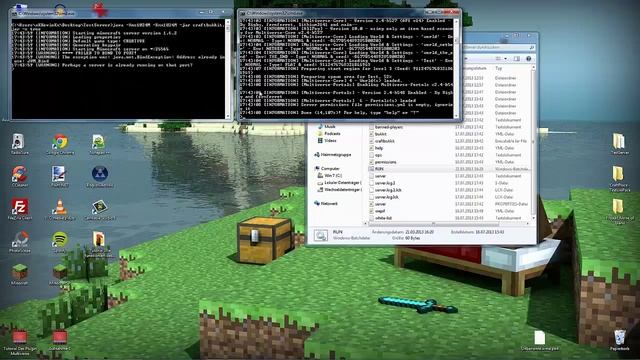The height and width of the screenshot is (360, 640).
Task: Open the Paint.NET desktop icon
Action: (x=60, y=176)
